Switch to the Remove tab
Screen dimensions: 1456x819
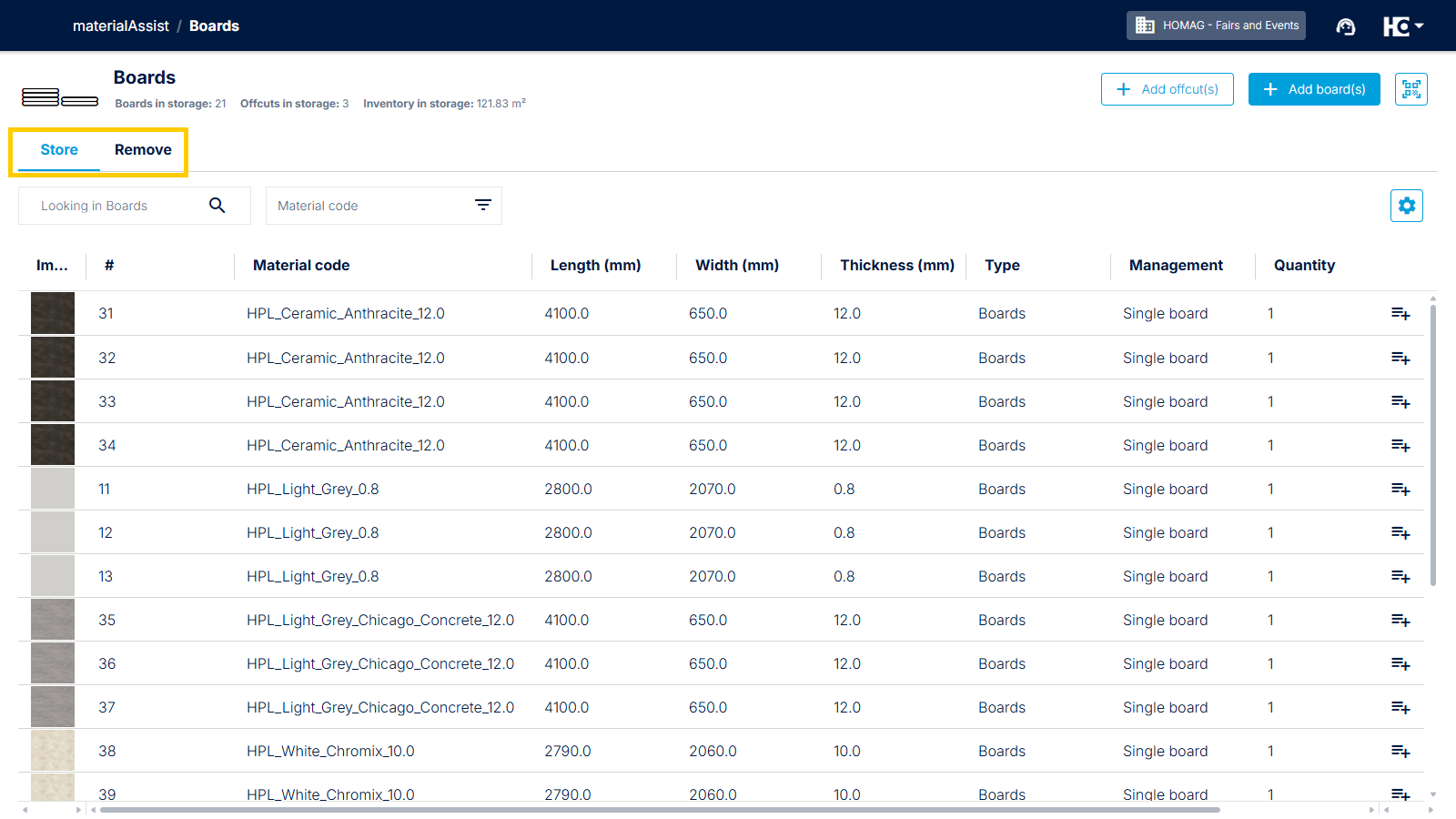coord(143,150)
